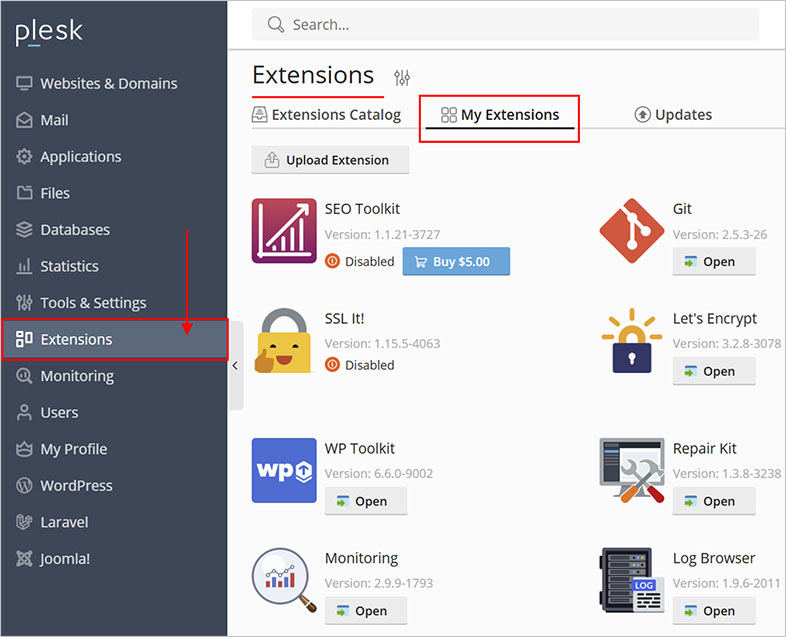Open the SSL It! padlock icon
Screen dimensions: 786x637
(x=284, y=341)
